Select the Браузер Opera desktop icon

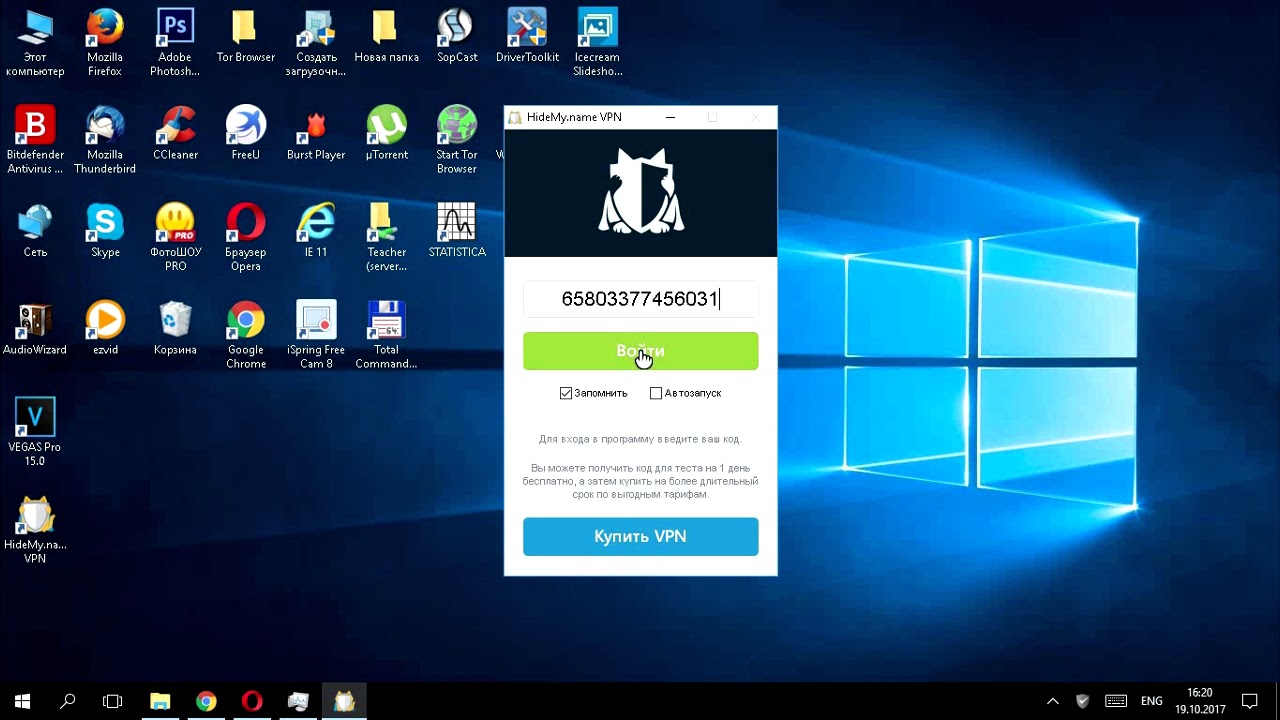pyautogui.click(x=245, y=237)
